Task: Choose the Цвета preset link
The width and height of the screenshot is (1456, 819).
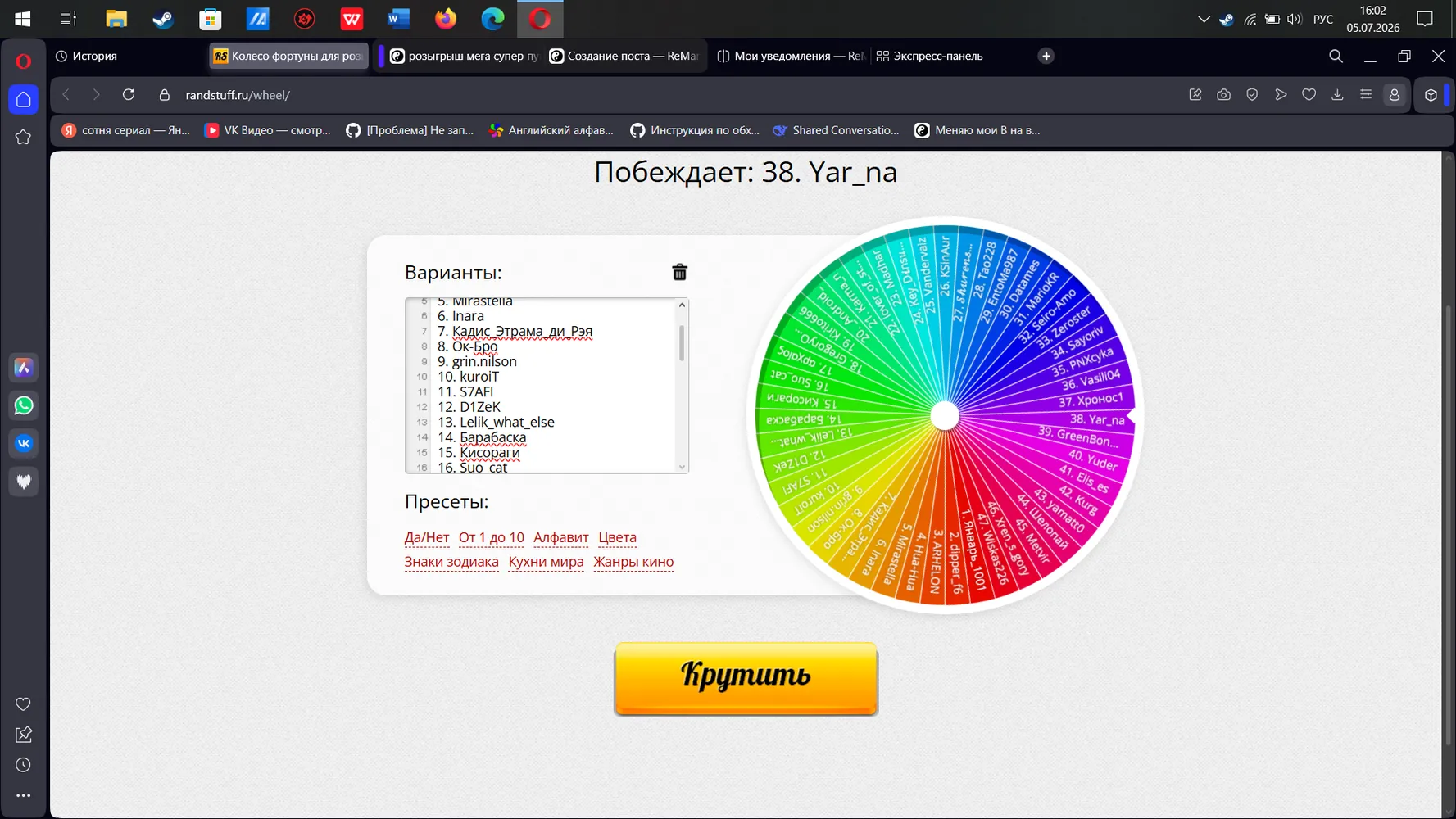Action: (617, 537)
